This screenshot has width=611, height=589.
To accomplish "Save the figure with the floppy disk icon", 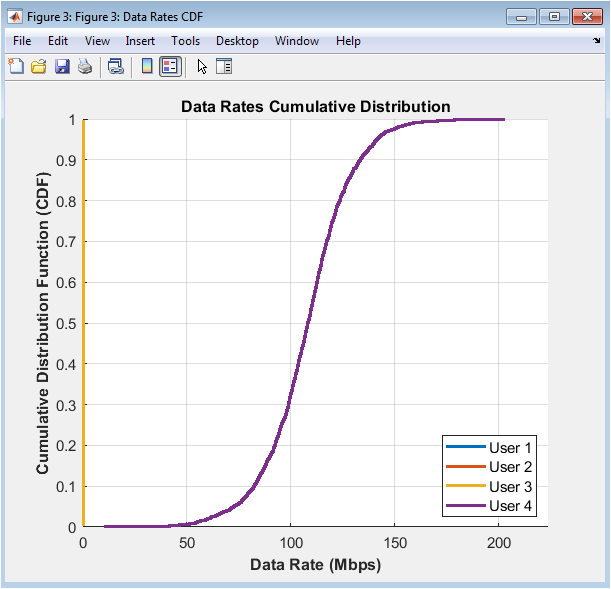I will (62, 67).
